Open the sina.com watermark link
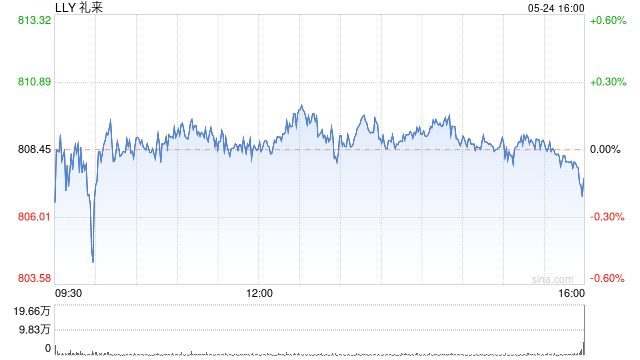Viewport: 640px width, 360px height. [x=552, y=279]
